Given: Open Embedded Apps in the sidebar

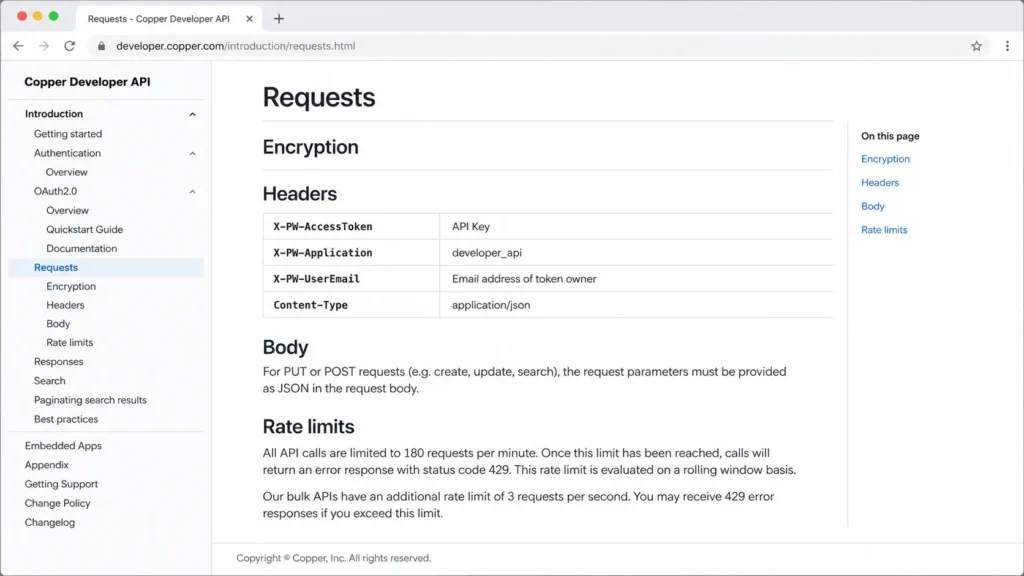Looking at the screenshot, I should (63, 445).
